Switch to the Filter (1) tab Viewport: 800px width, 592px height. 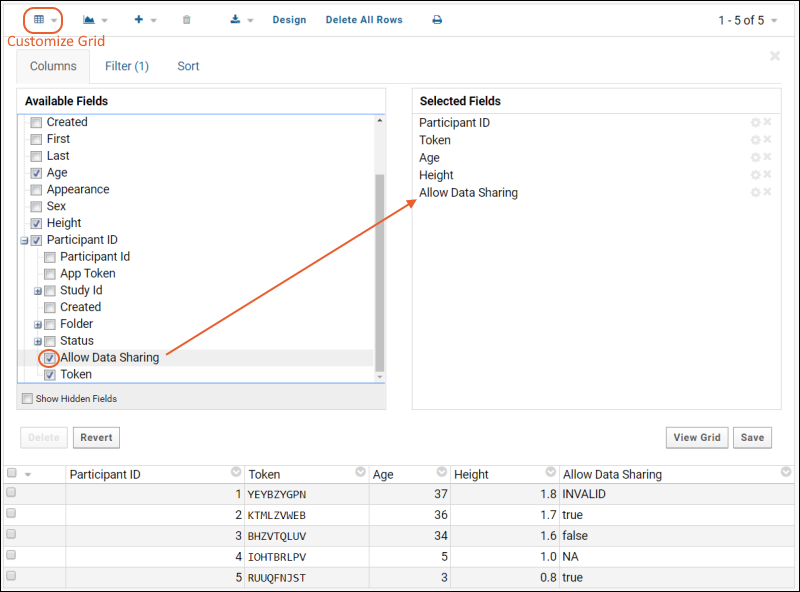(x=127, y=66)
